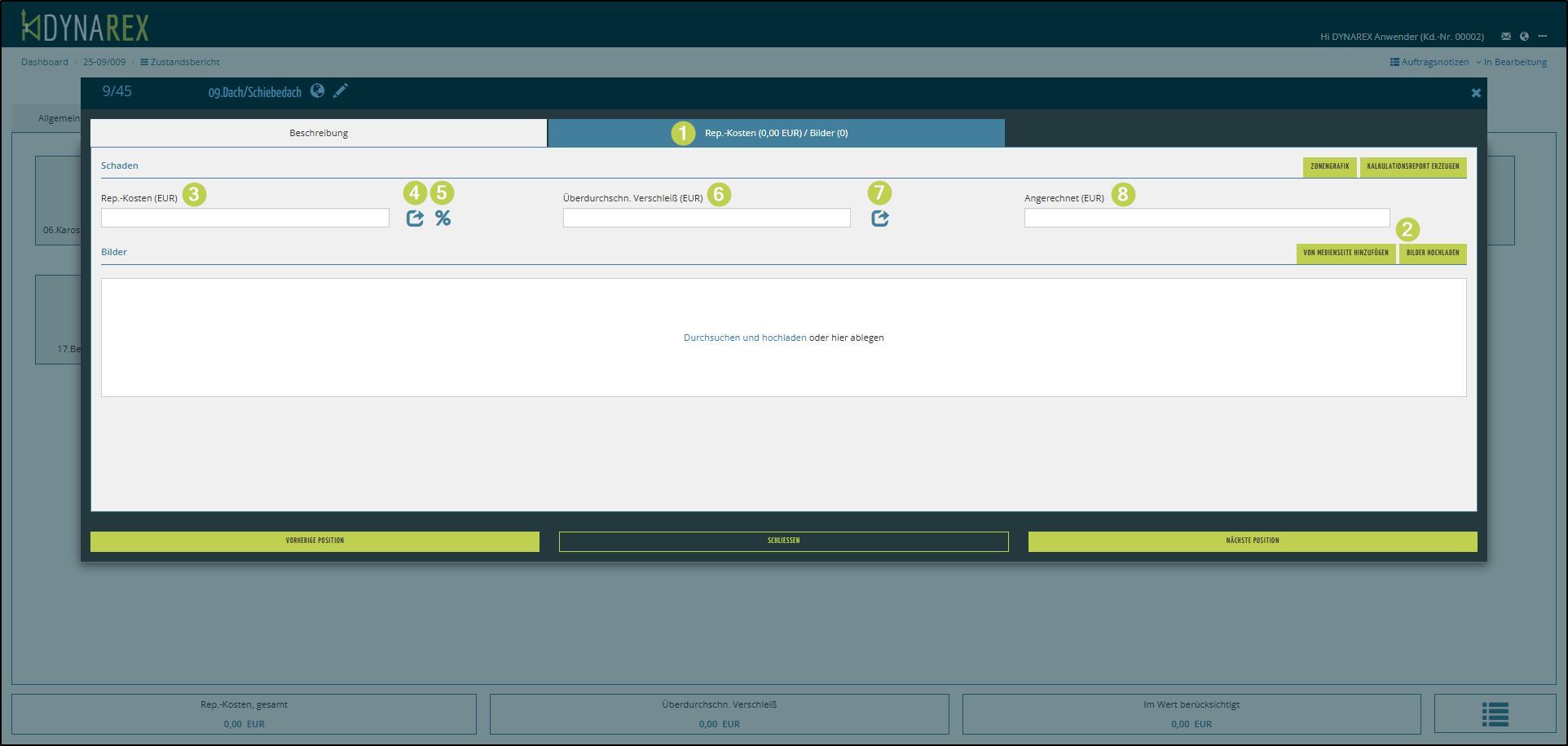This screenshot has height=746, width=1568.
Task: Close the dialog with the X icon
Action: (x=1476, y=93)
